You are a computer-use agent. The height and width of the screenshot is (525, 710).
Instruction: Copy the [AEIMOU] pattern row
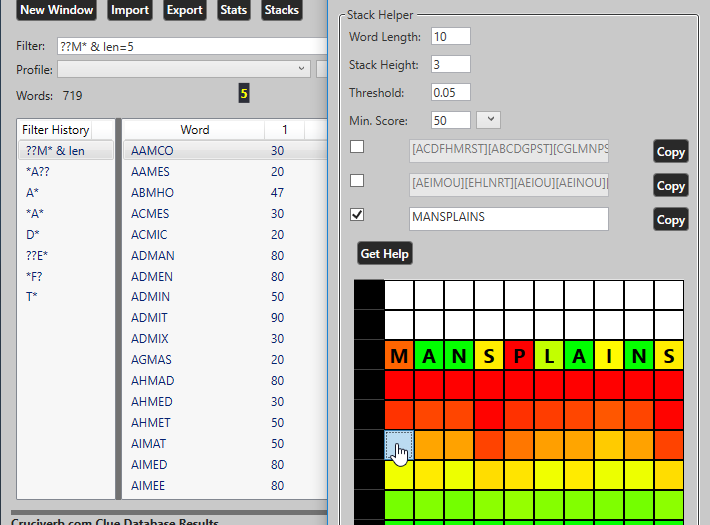pyautogui.click(x=671, y=186)
